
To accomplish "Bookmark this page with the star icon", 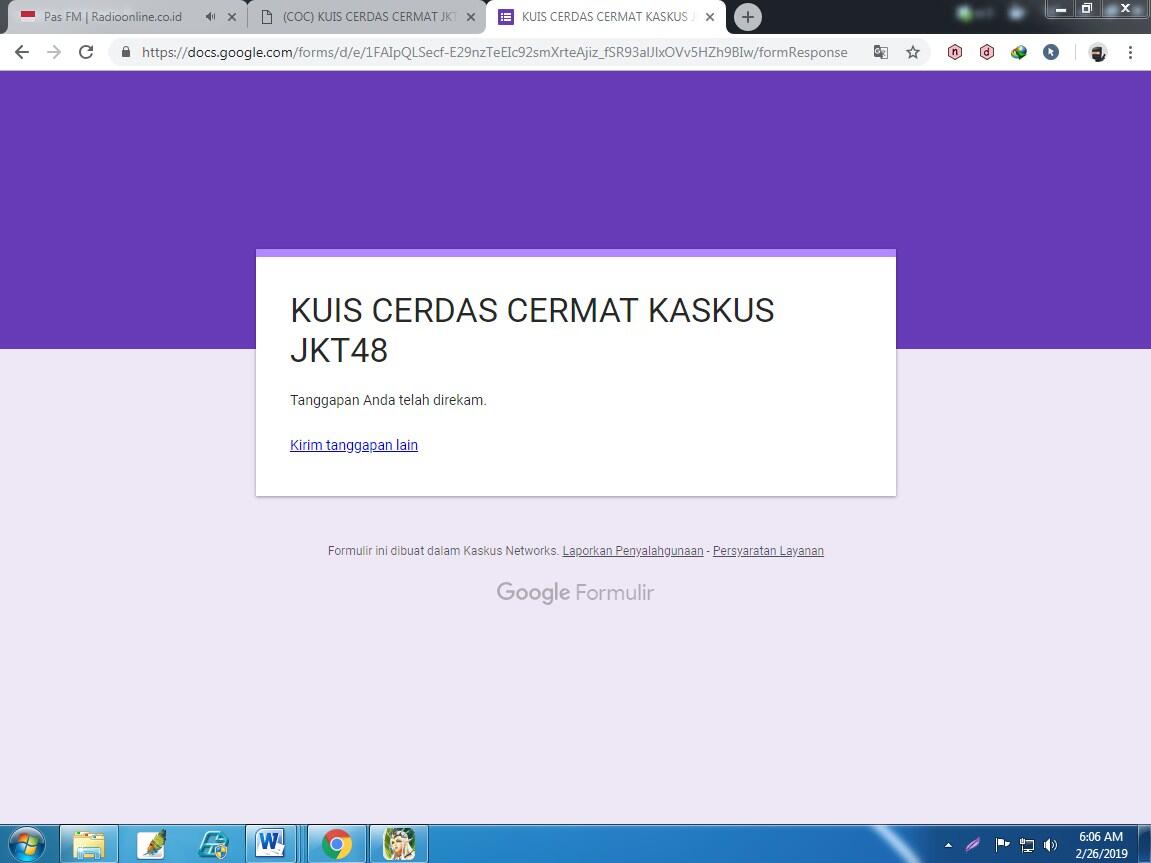I will 913,52.
